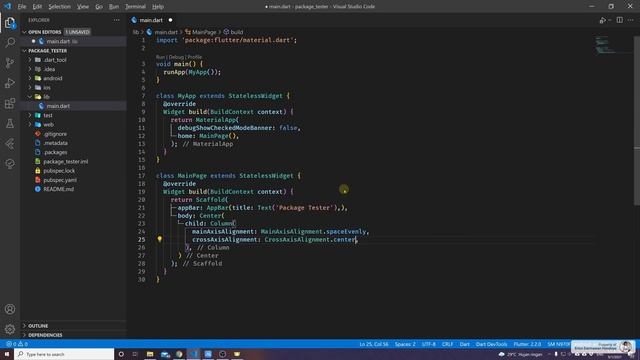The height and width of the screenshot is (360, 640).
Task: Open the View menu
Action: pos(83,7)
